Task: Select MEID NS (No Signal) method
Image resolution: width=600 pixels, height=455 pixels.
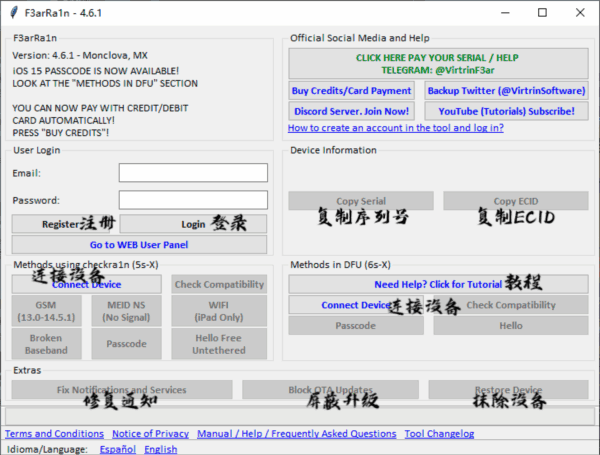Action: point(126,311)
